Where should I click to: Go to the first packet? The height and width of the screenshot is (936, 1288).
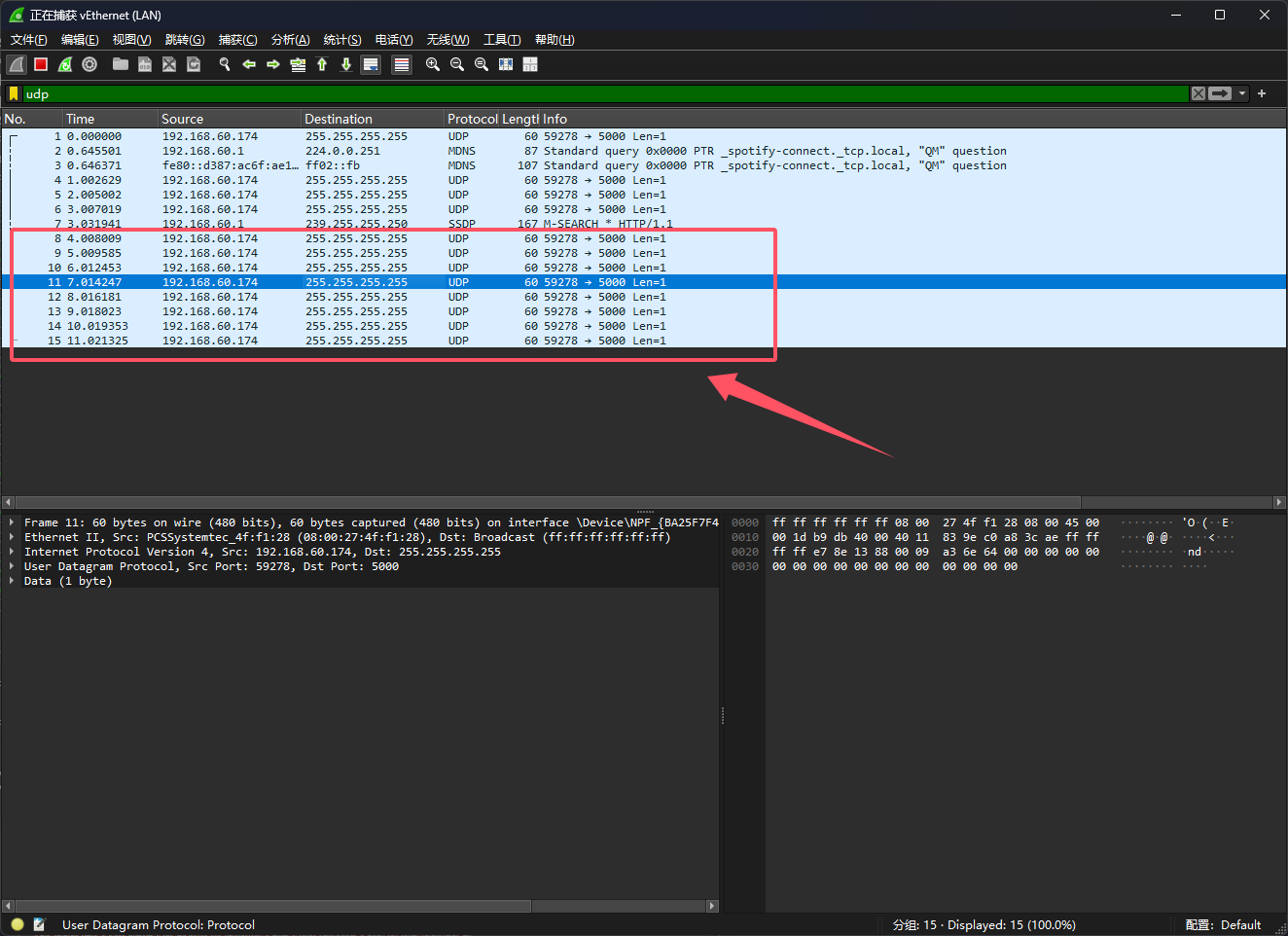click(322, 64)
